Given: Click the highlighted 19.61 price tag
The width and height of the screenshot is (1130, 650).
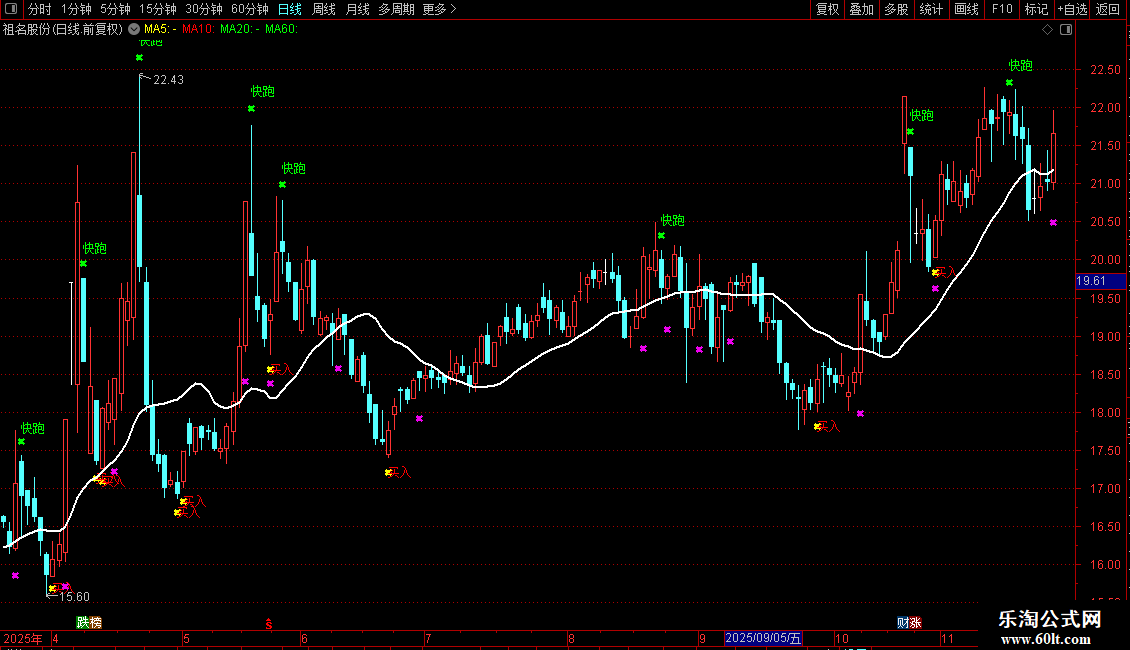Looking at the screenshot, I should tap(1100, 281).
